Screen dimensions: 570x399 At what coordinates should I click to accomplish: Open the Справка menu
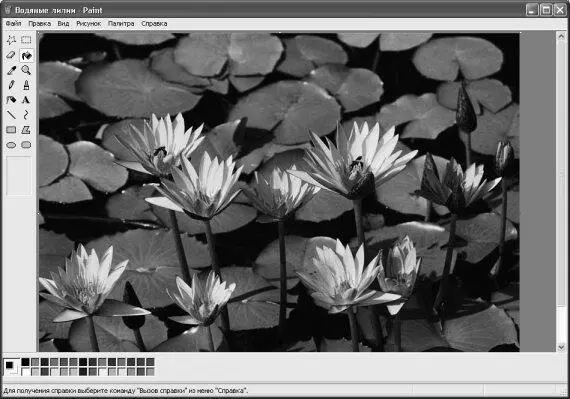click(154, 24)
